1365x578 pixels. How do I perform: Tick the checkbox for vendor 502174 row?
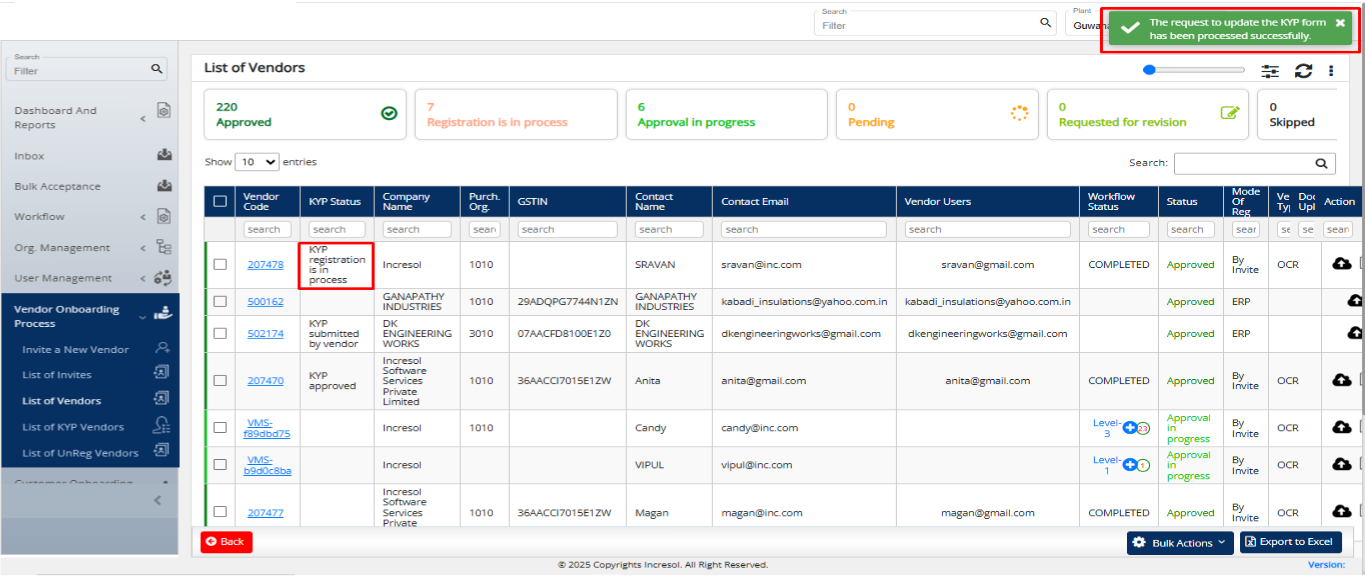(220, 333)
